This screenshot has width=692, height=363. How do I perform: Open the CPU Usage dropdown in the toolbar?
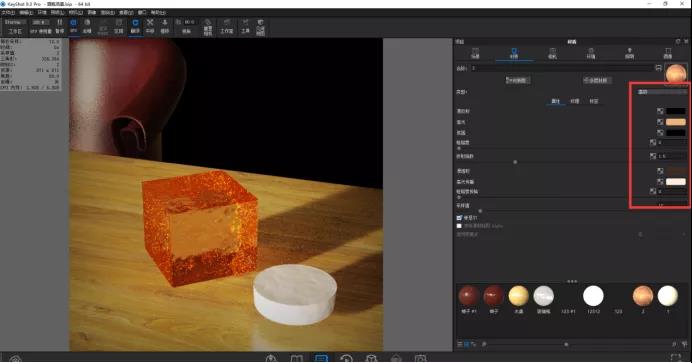click(x=41, y=22)
